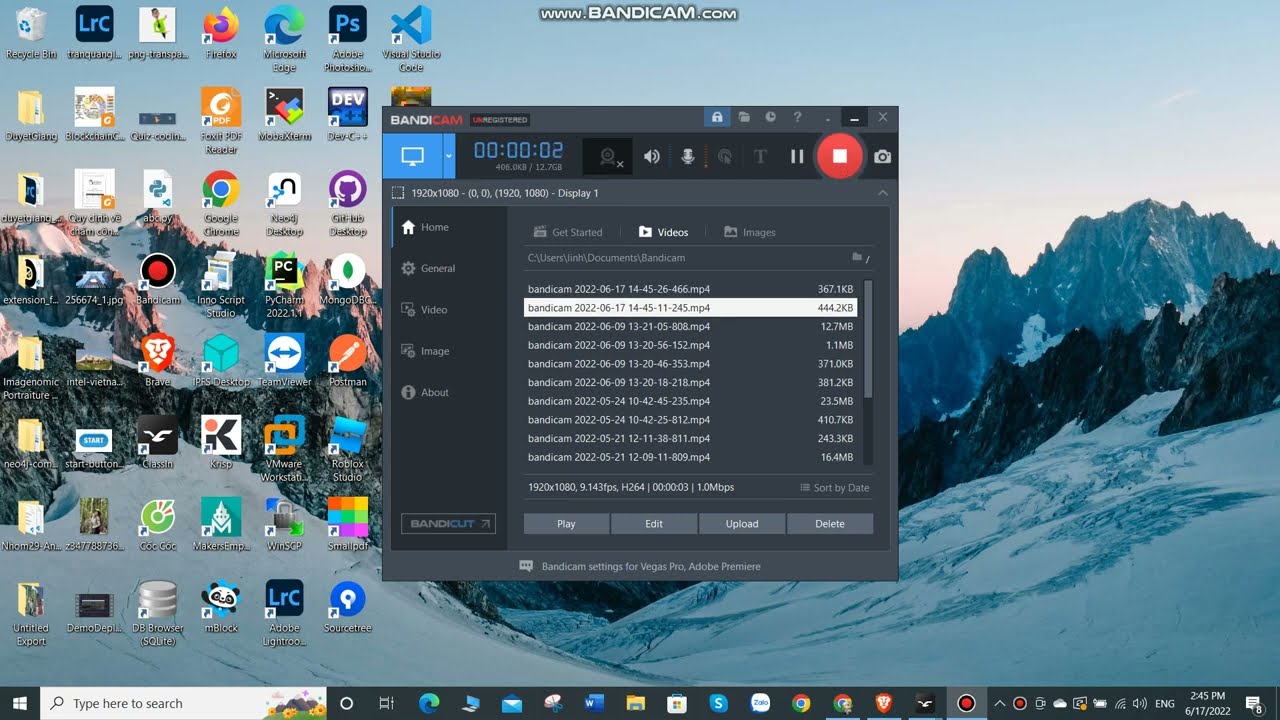Take a screenshot with the camera icon
Image resolution: width=1280 pixels, height=720 pixels.
882,156
